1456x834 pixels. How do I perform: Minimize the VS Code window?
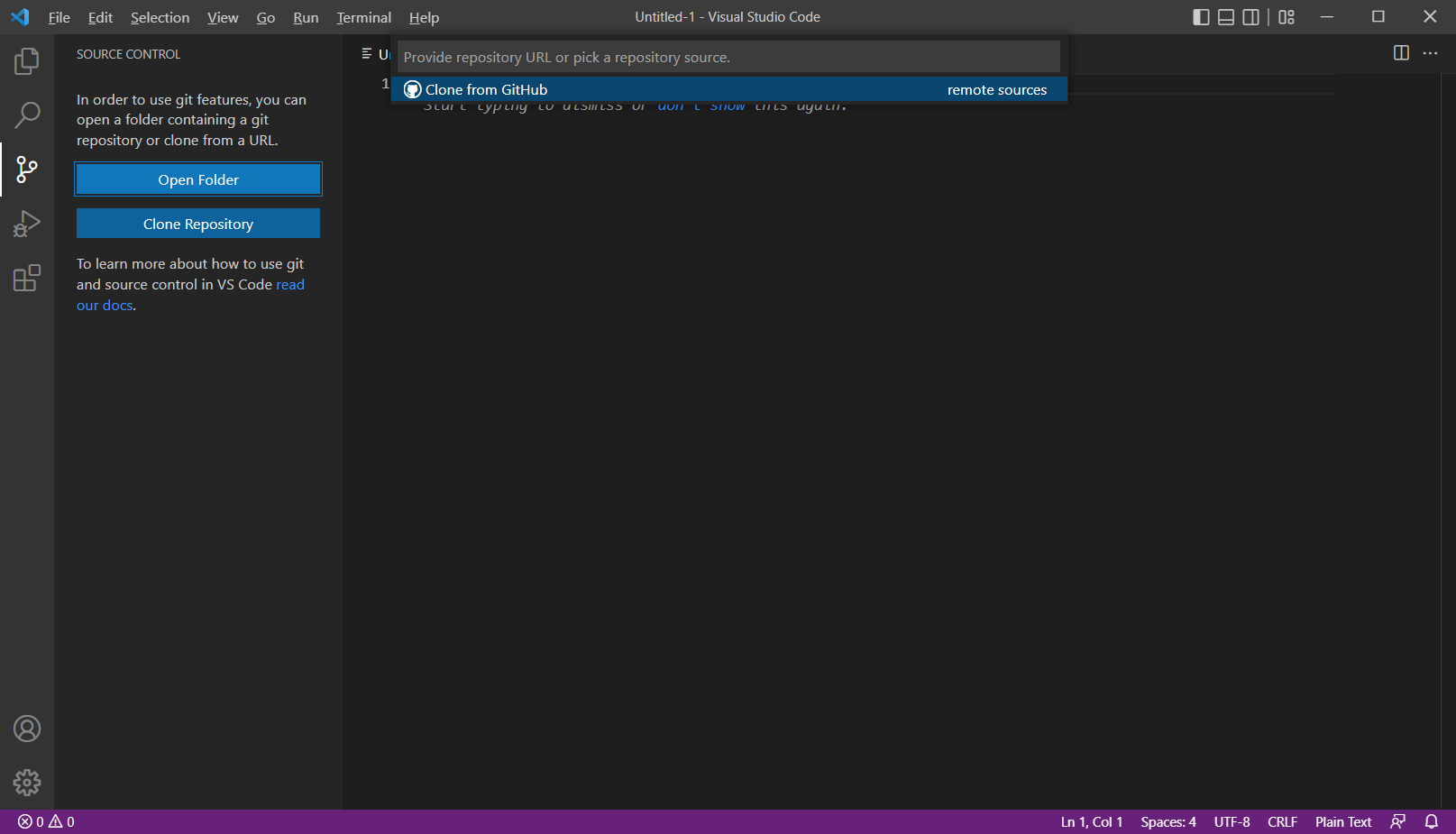(x=1327, y=17)
